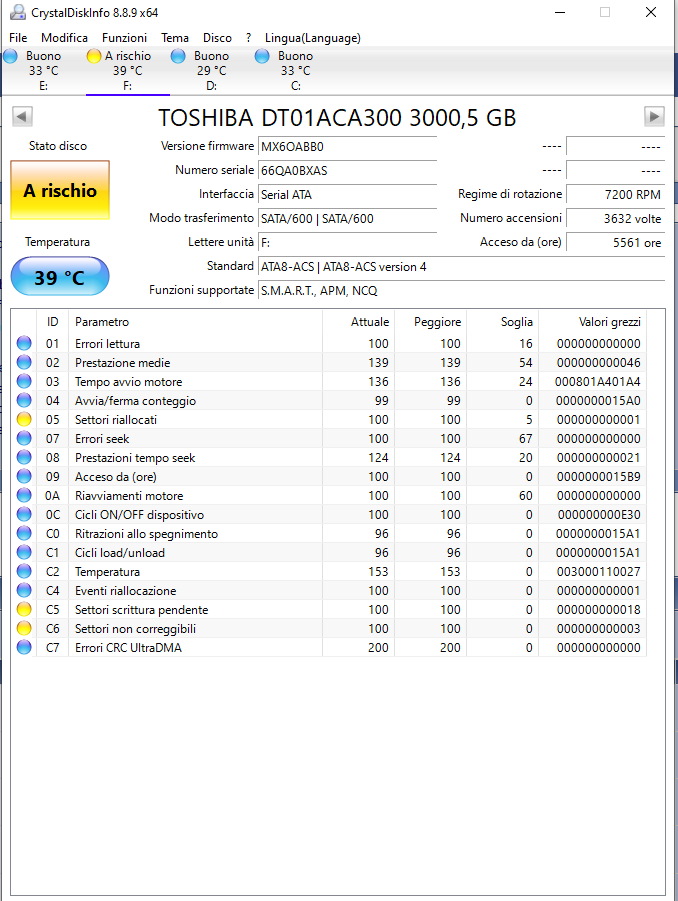Click the blue status orb for drive D:
The image size is (678, 901).
178,56
